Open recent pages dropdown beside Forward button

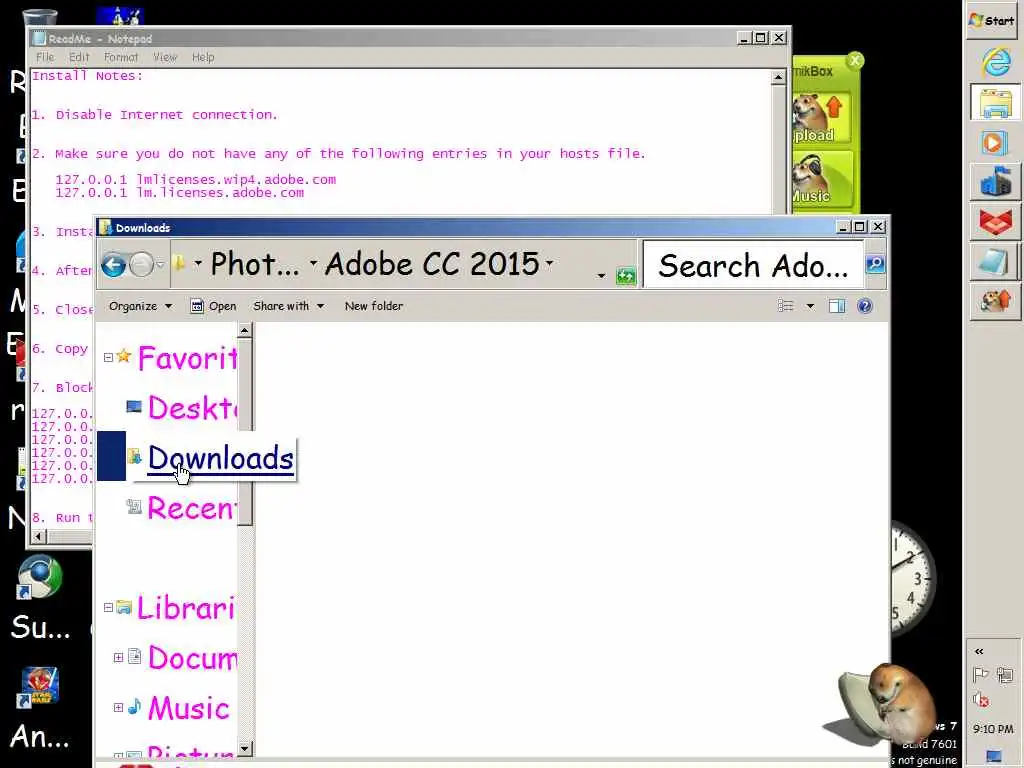(161, 265)
